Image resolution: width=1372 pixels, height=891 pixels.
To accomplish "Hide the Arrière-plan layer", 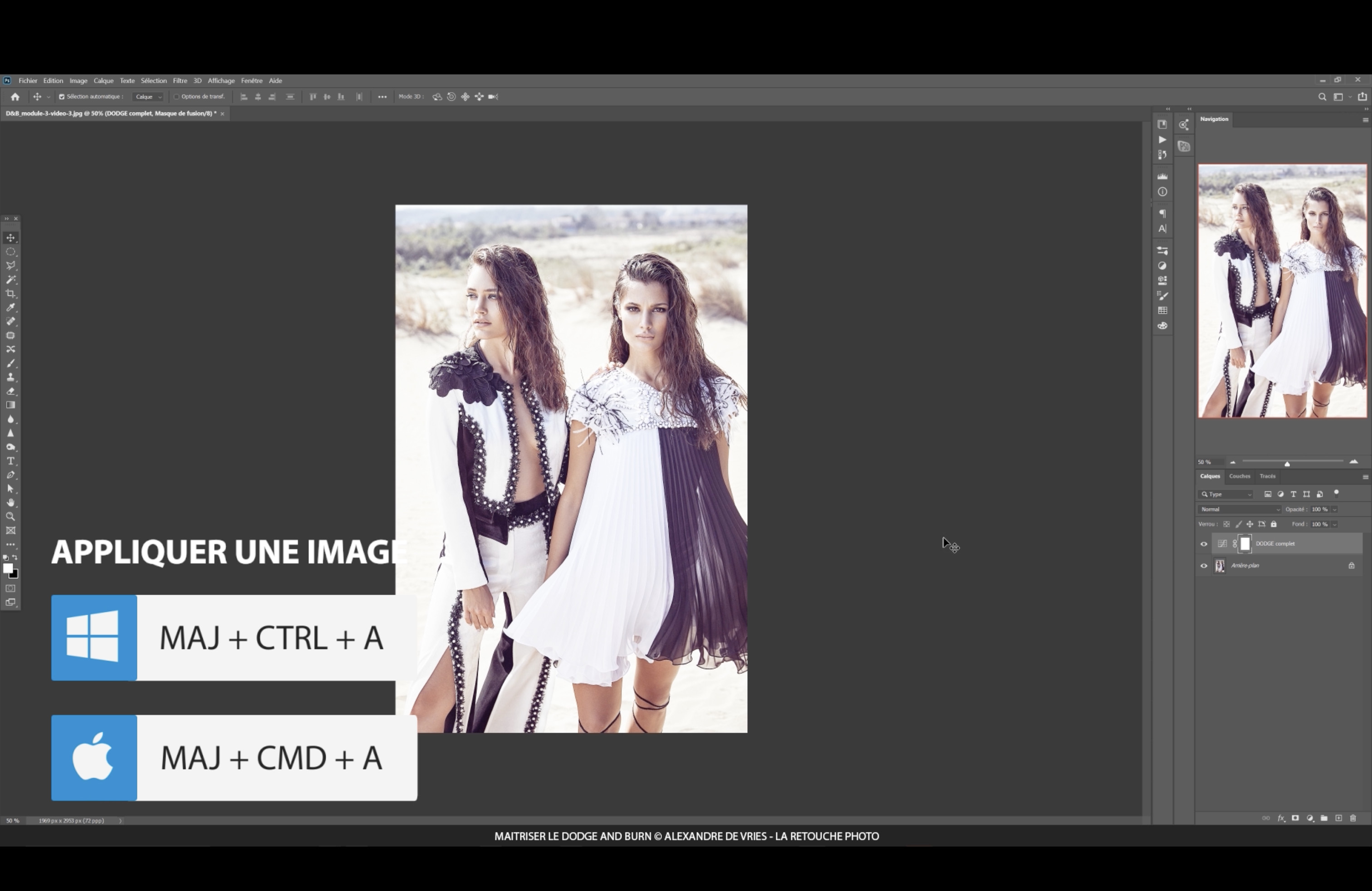I will click(1204, 566).
